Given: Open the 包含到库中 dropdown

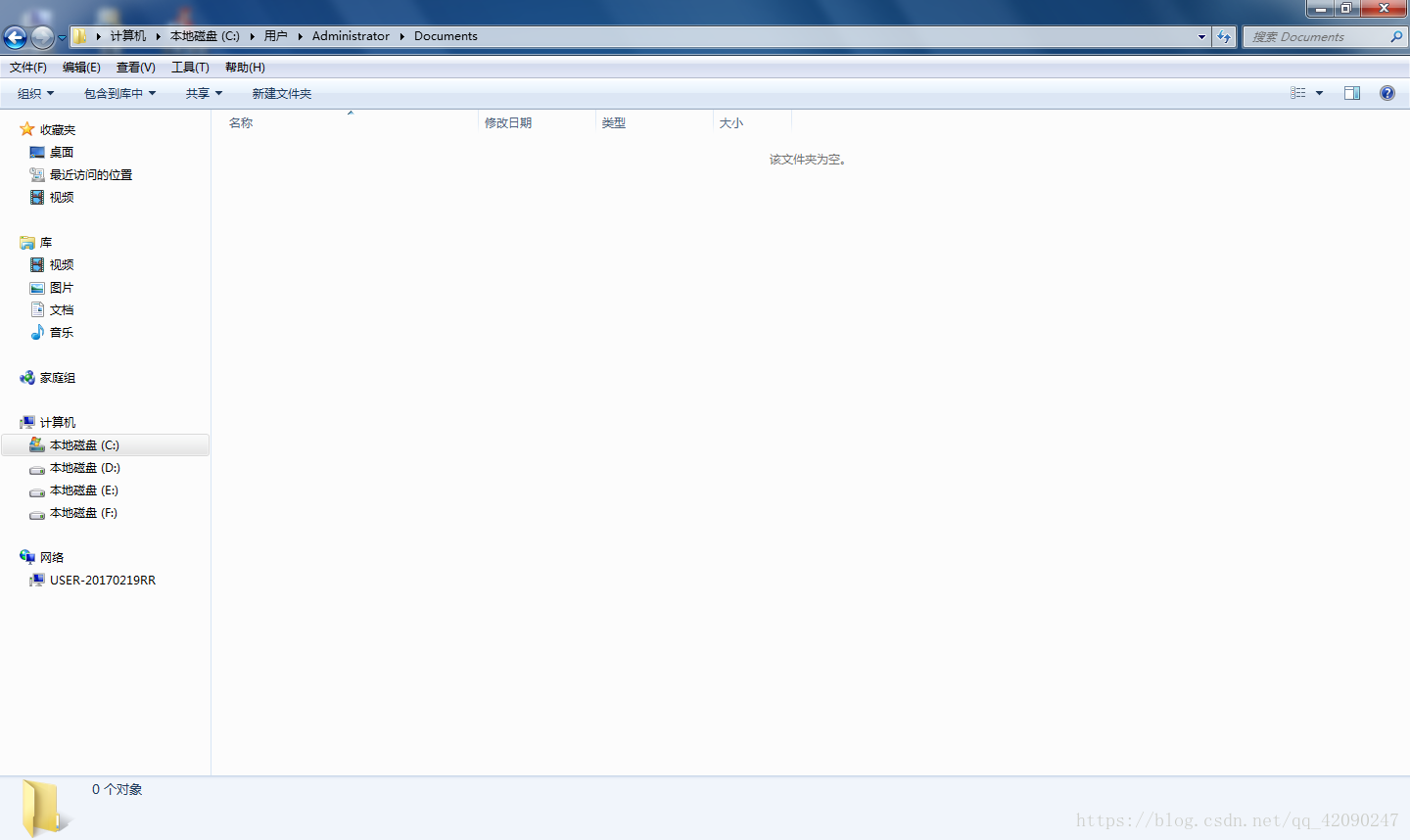Looking at the screenshot, I should coord(119,94).
